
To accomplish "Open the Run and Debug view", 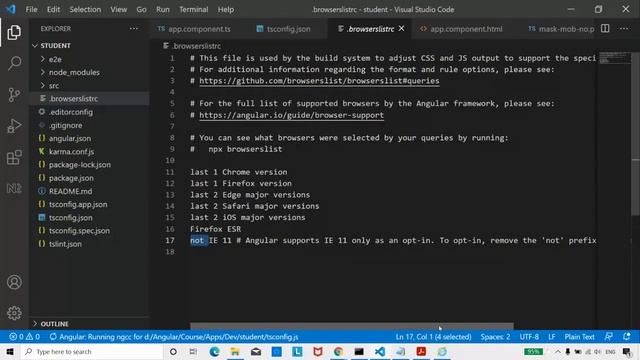I will pos(14,126).
